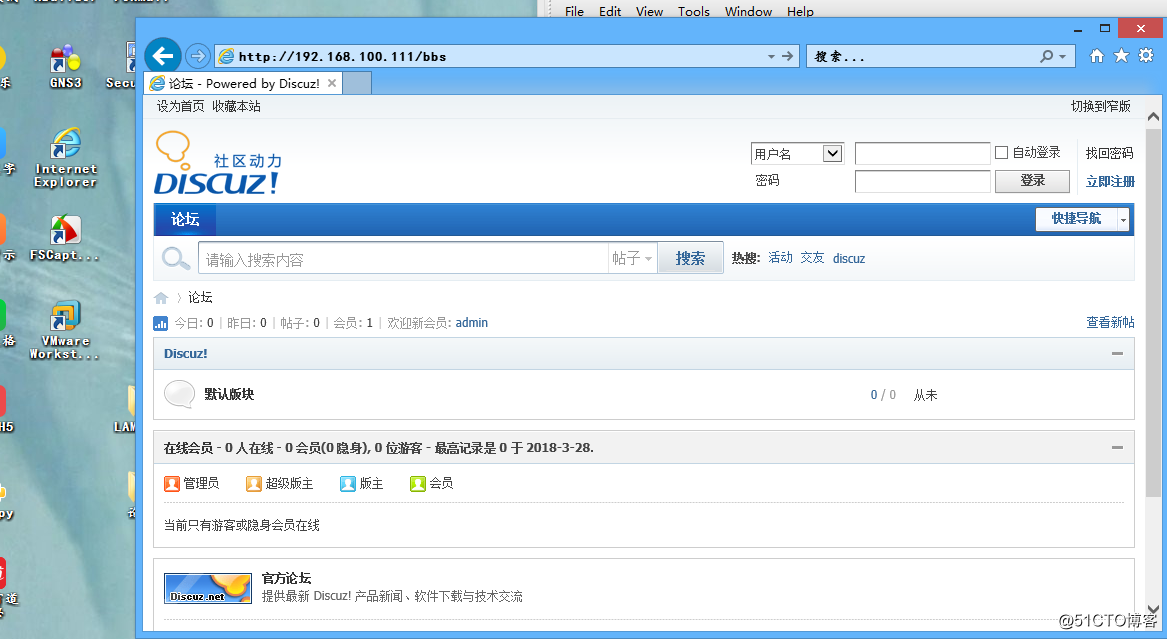Click the 默认版块 speech bubble icon
The height and width of the screenshot is (639, 1167).
[179, 394]
